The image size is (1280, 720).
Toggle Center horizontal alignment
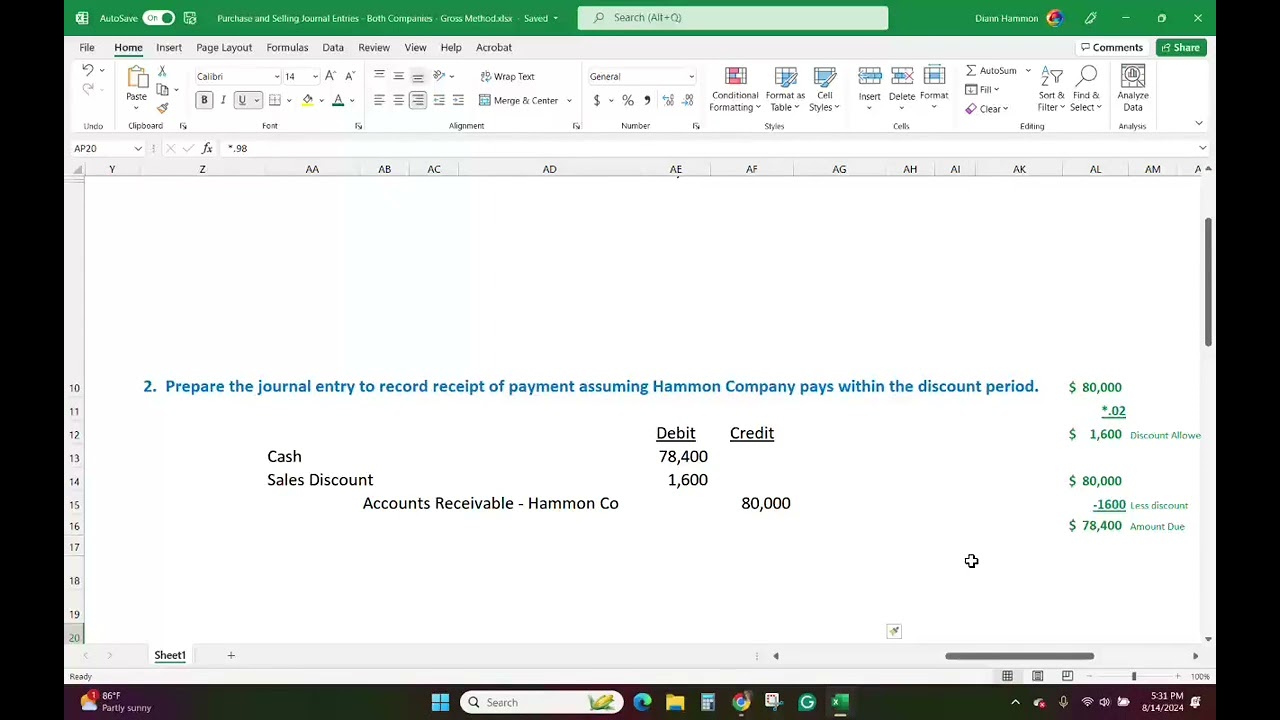pos(398,100)
